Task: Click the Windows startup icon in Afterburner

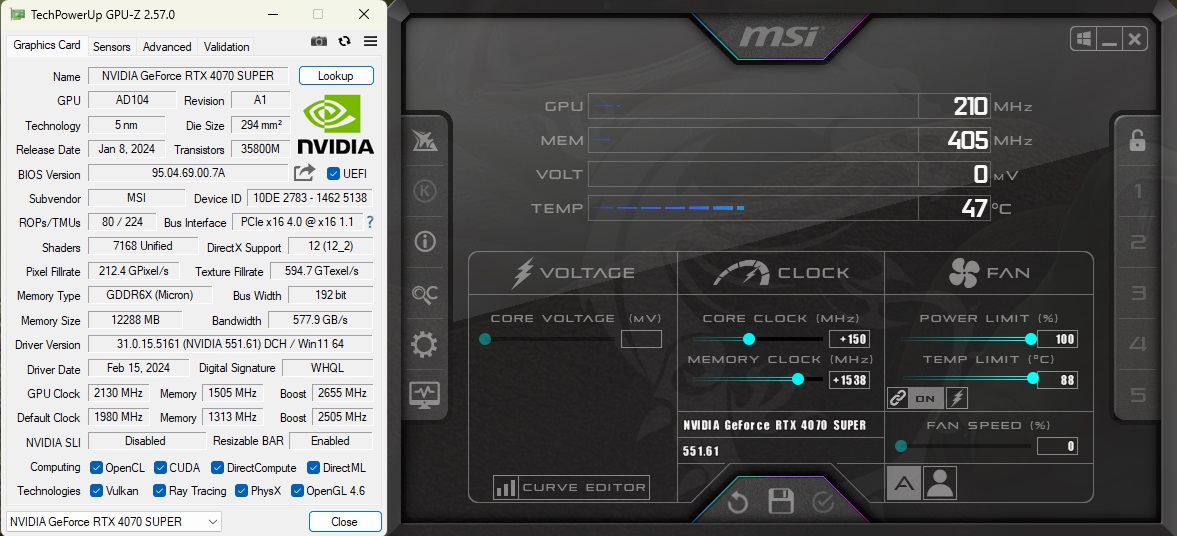Action: tap(1084, 39)
